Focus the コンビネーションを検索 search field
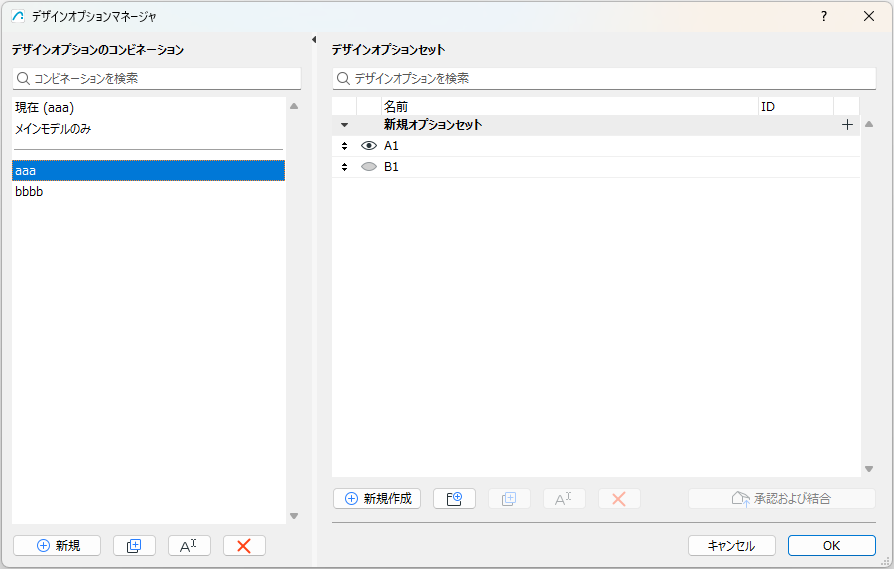 157,79
